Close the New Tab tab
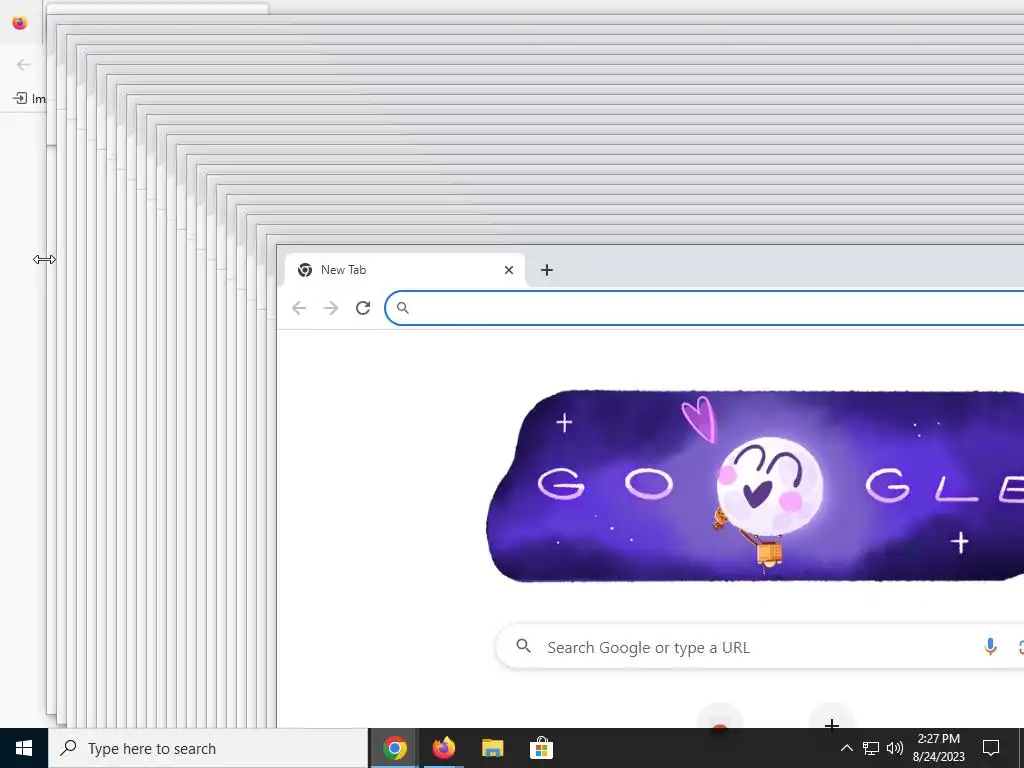The height and width of the screenshot is (768, 1024). [x=509, y=270]
